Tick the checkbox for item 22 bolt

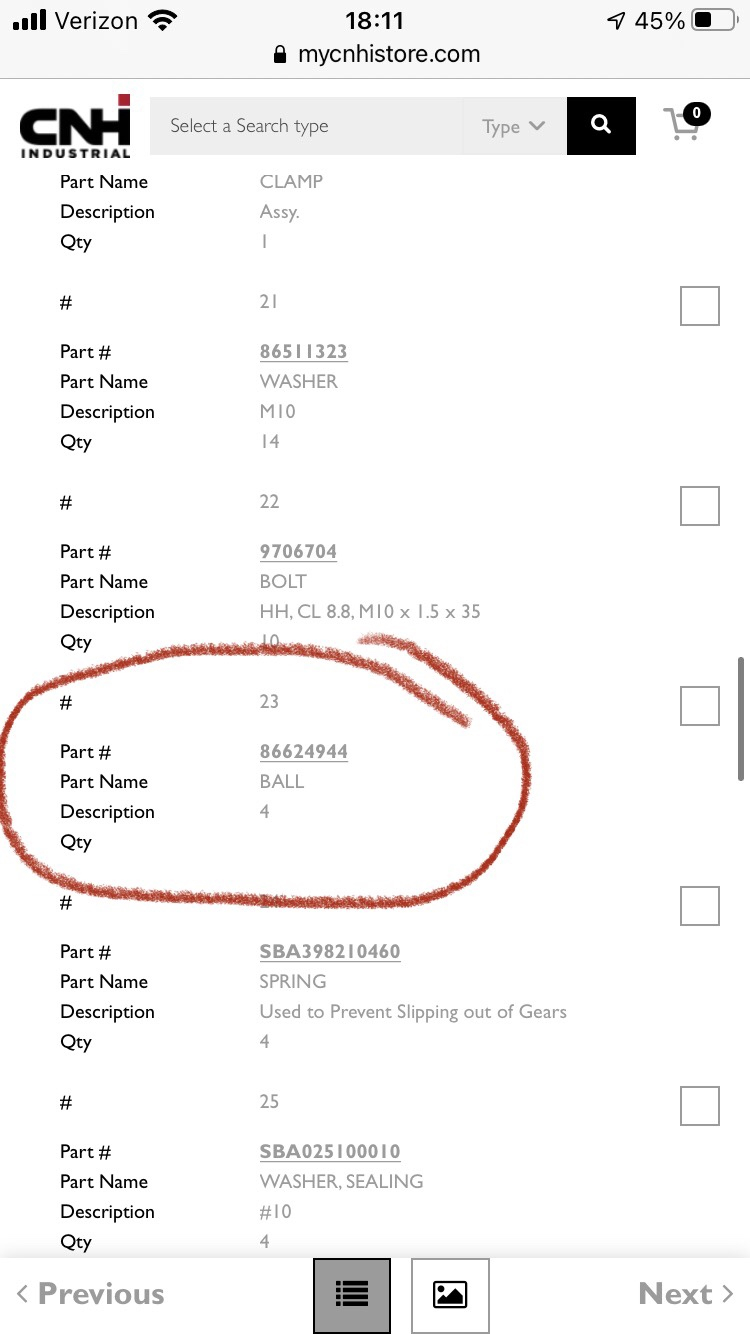[700, 506]
